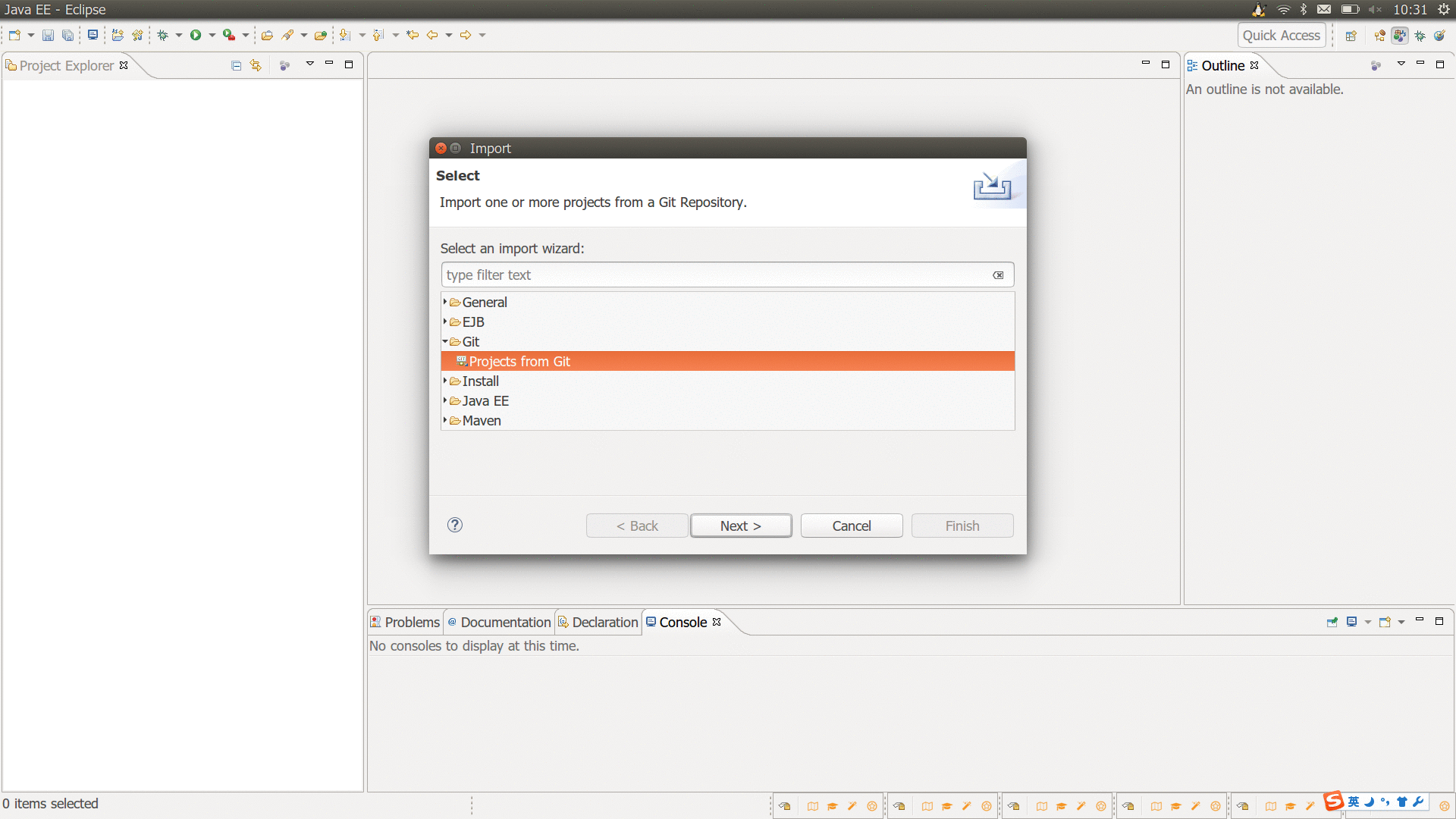Screen dimensions: 1456x819
Task: Click the Save toolbar icon
Action: [48, 35]
